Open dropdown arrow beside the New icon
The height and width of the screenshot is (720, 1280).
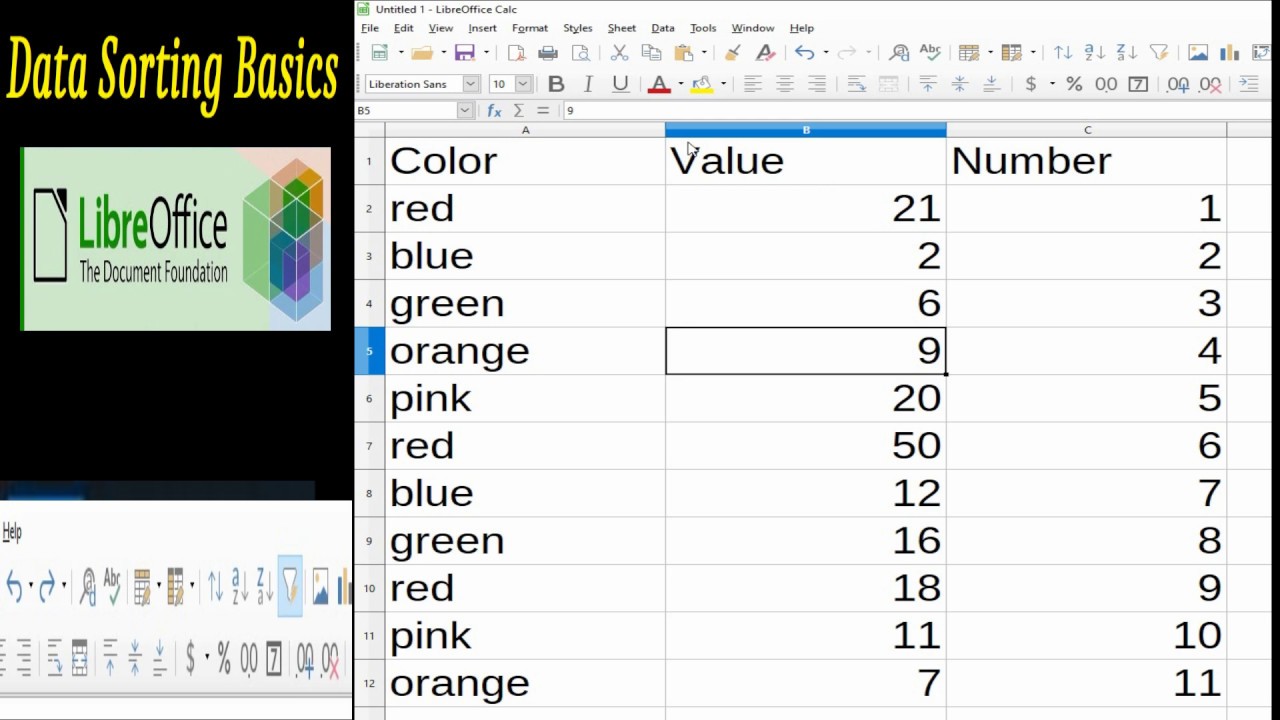(401, 53)
